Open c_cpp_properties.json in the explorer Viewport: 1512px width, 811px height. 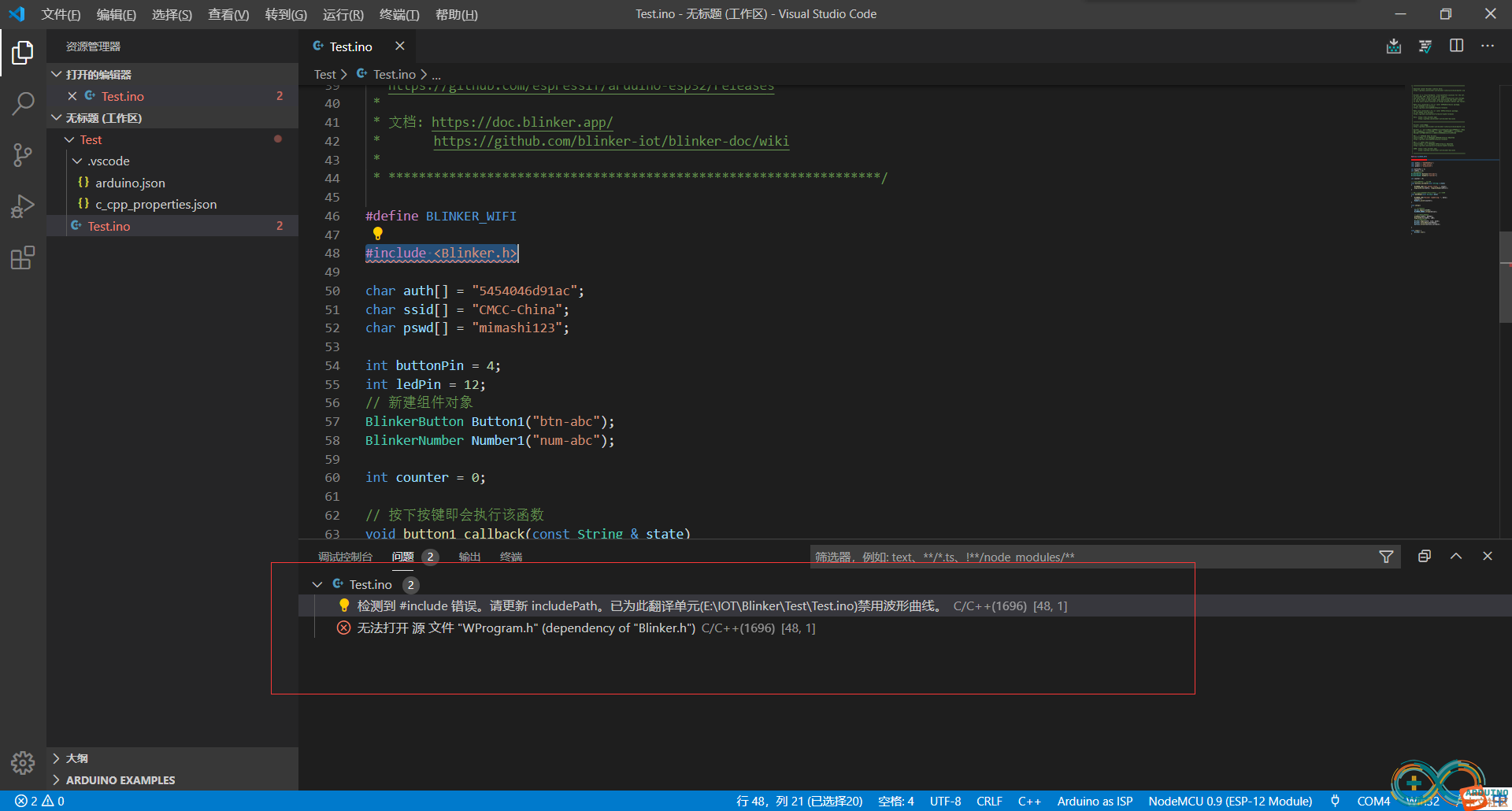pos(156,204)
